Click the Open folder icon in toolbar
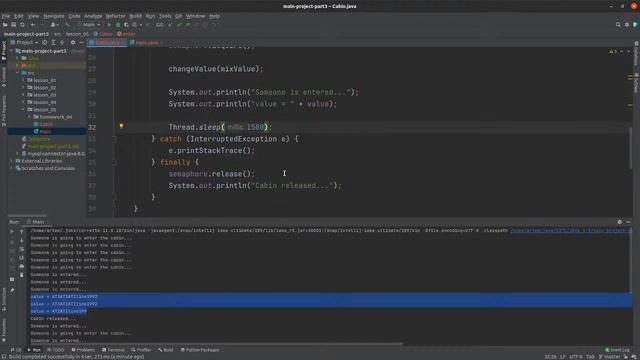 [x=5, y=25]
